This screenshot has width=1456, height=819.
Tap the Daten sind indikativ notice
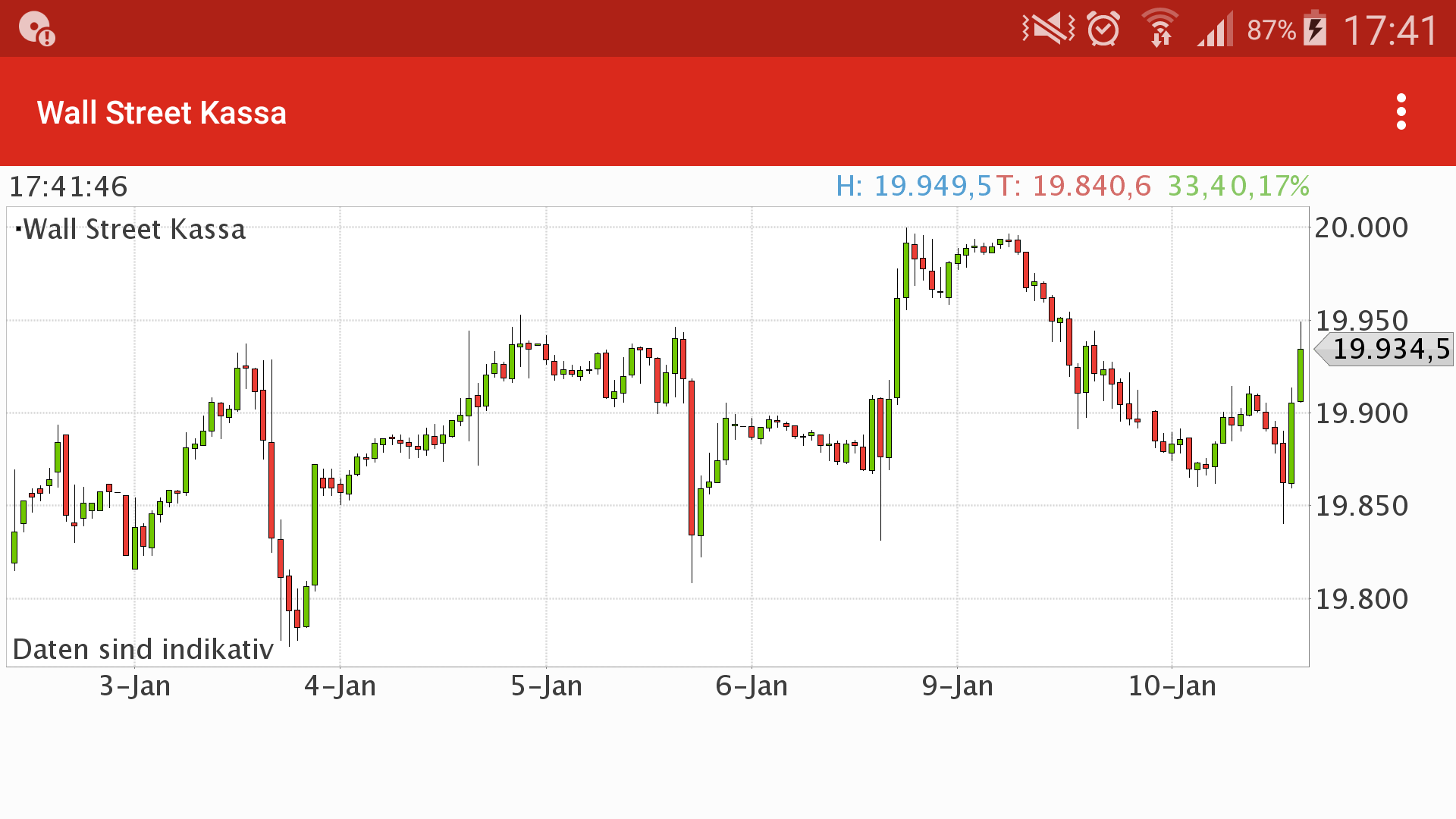(143, 649)
